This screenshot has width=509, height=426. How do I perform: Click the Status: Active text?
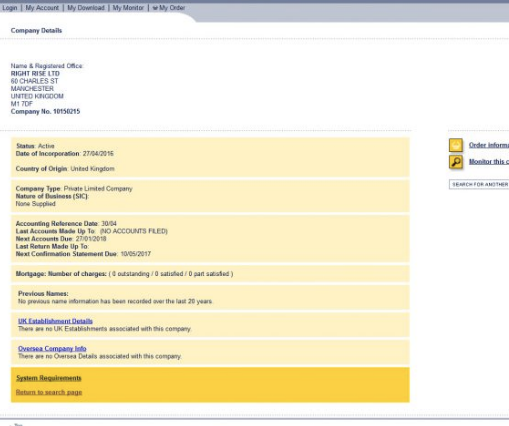coord(35,146)
